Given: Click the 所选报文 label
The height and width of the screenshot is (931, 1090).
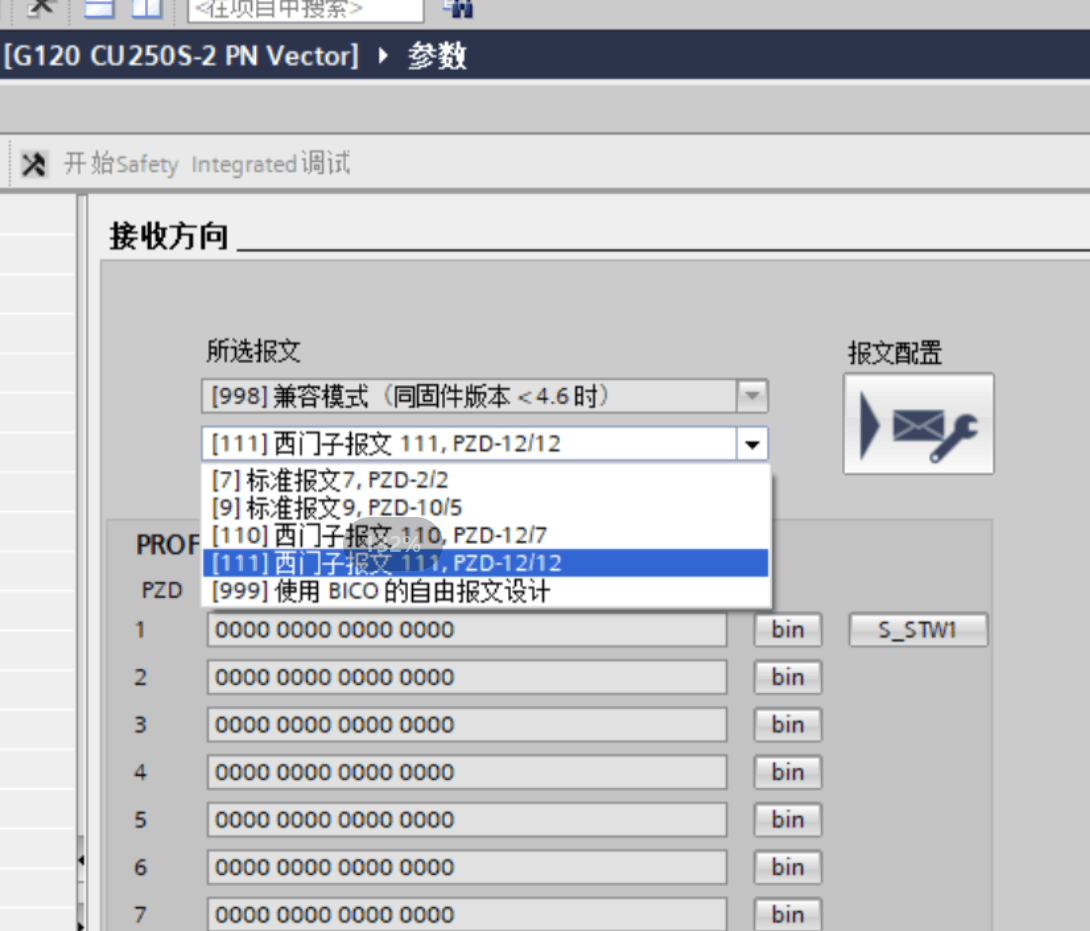Looking at the screenshot, I should coord(253,351).
